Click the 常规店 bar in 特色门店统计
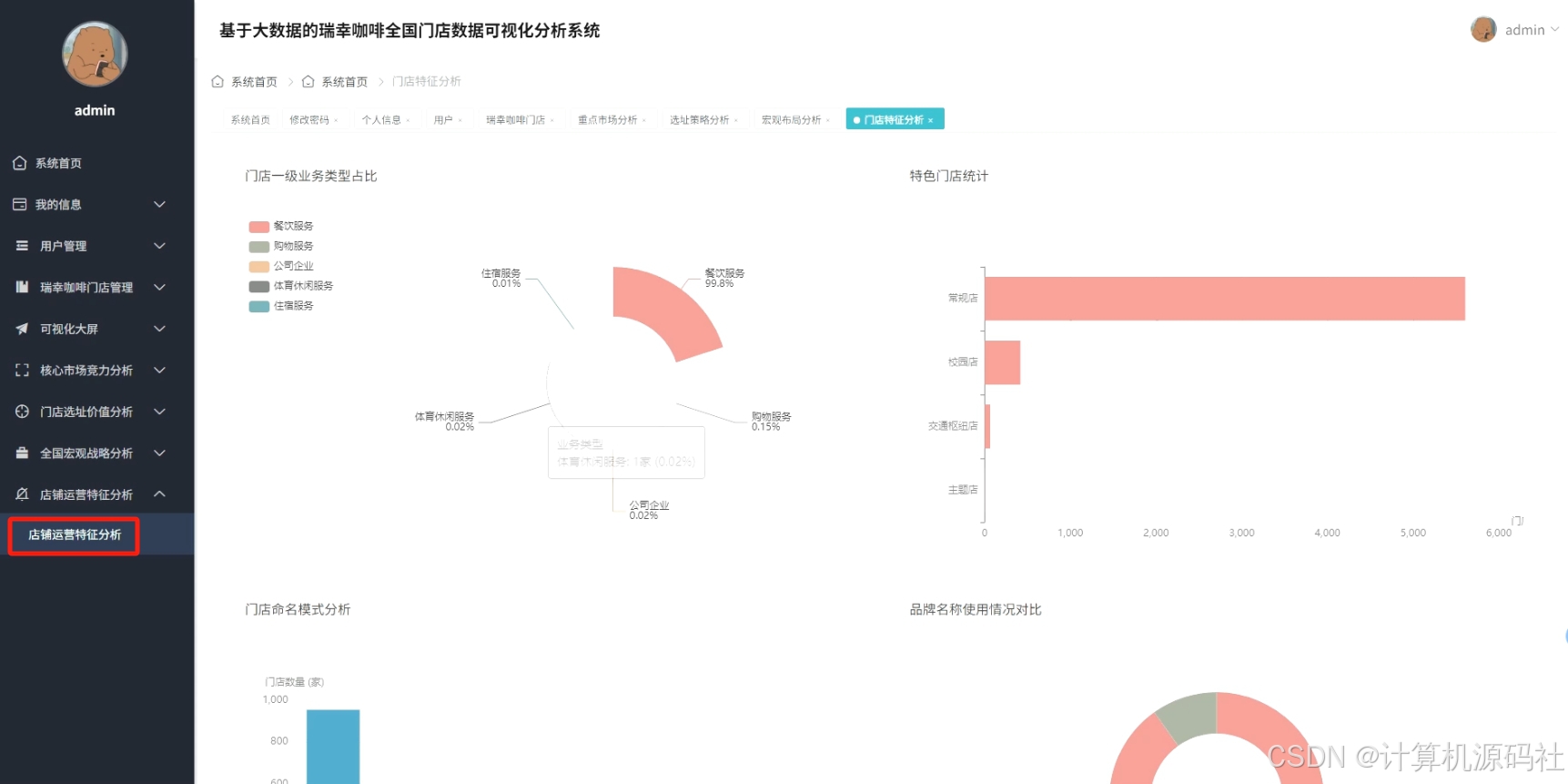Image resolution: width=1568 pixels, height=784 pixels. click(1225, 299)
